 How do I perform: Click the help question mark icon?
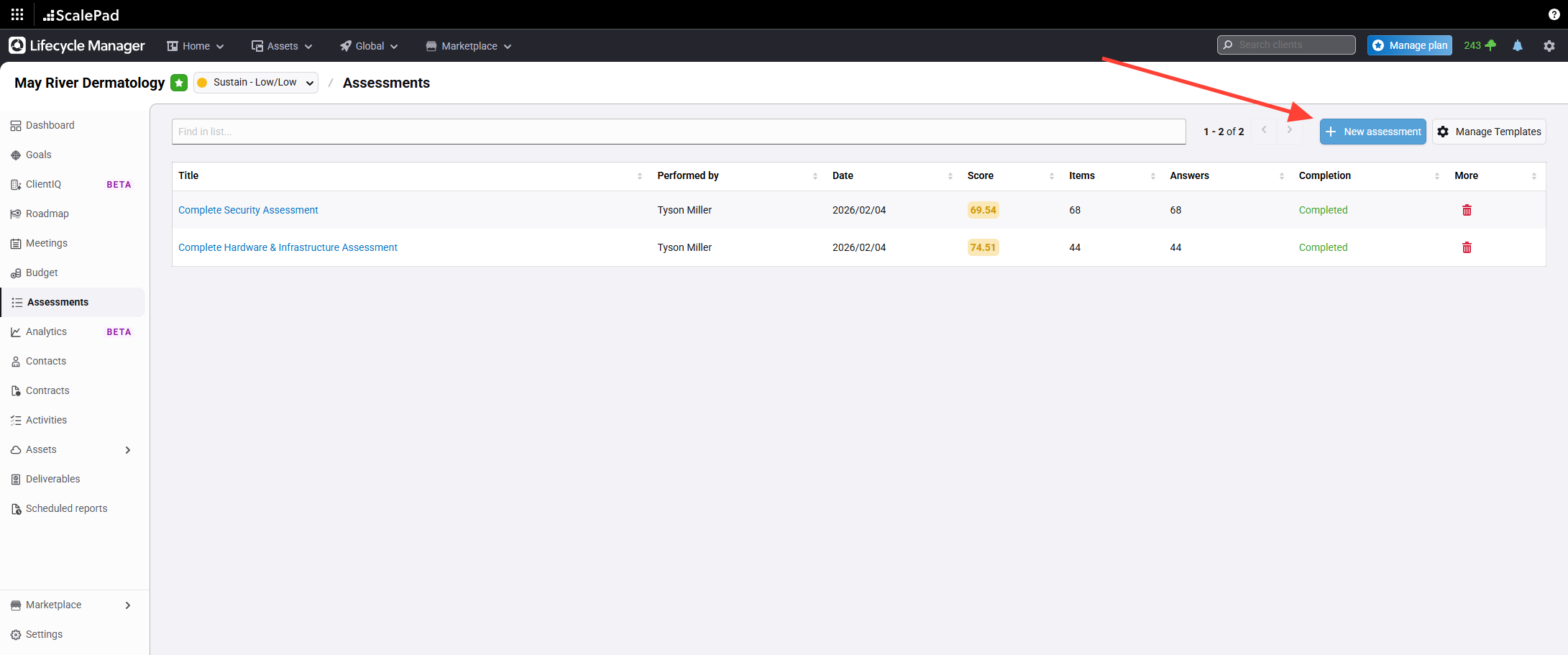pyautogui.click(x=1554, y=14)
